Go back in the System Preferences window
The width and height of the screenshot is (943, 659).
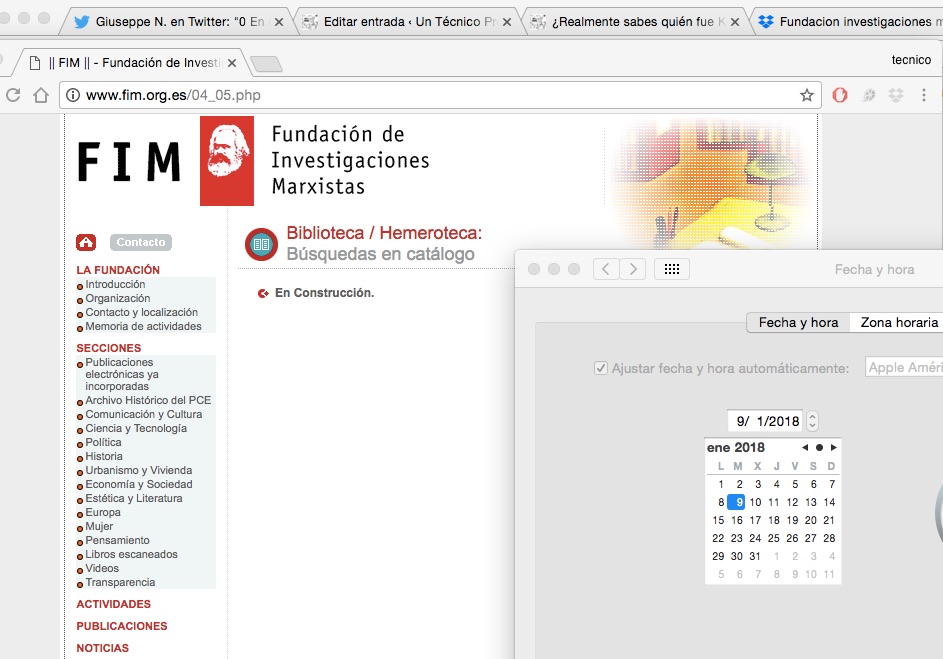pos(606,269)
